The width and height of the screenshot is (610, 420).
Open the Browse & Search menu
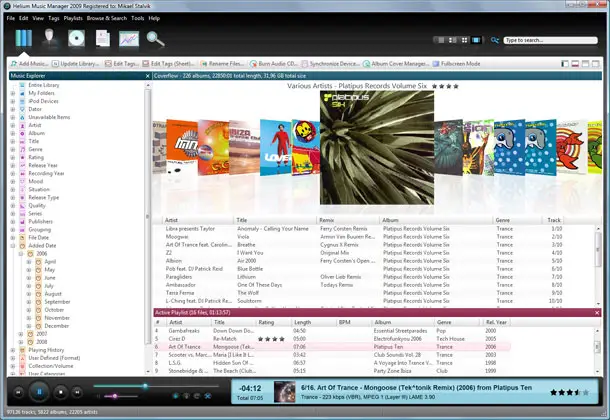pyautogui.click(x=107, y=18)
